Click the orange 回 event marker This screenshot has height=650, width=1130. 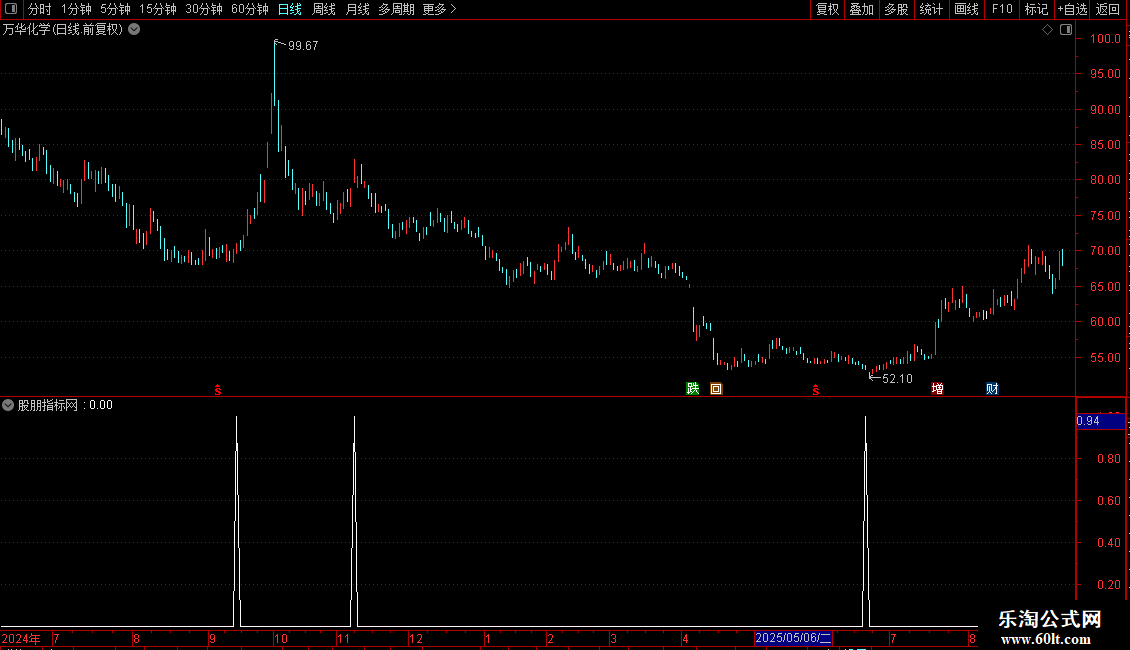[716, 388]
